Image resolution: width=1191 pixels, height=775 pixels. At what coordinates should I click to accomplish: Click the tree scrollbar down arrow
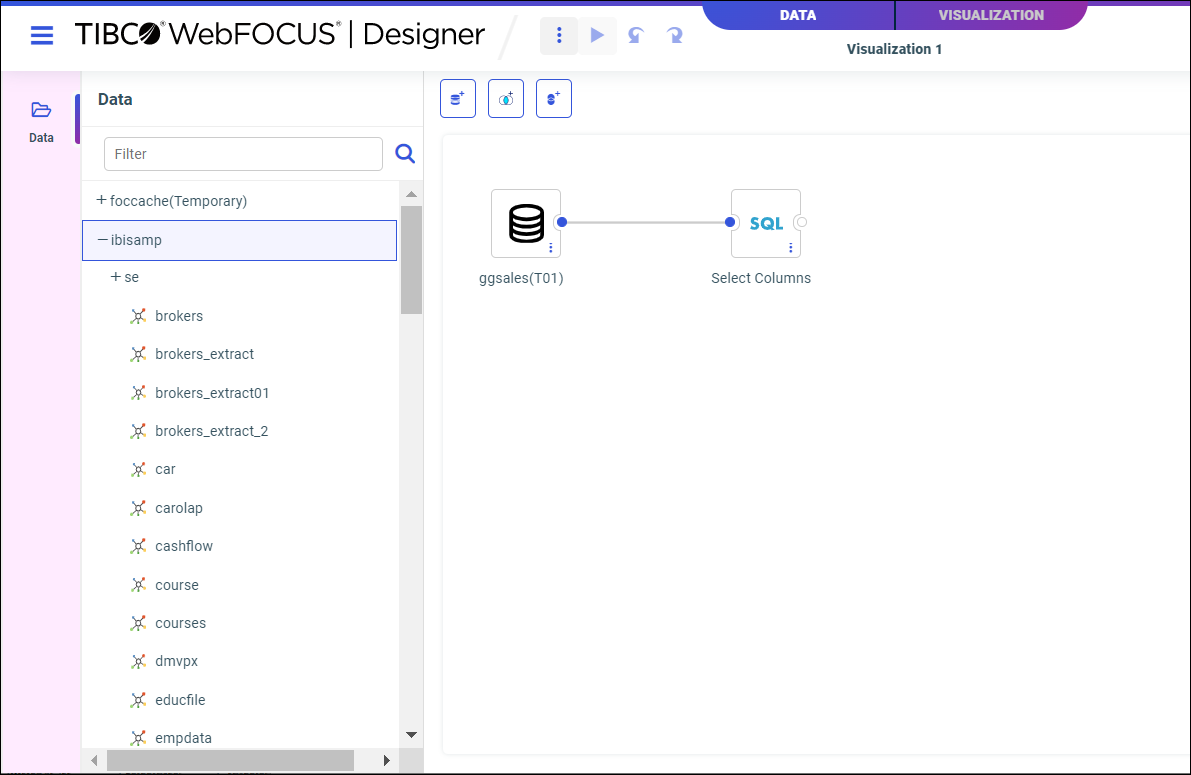(x=411, y=735)
